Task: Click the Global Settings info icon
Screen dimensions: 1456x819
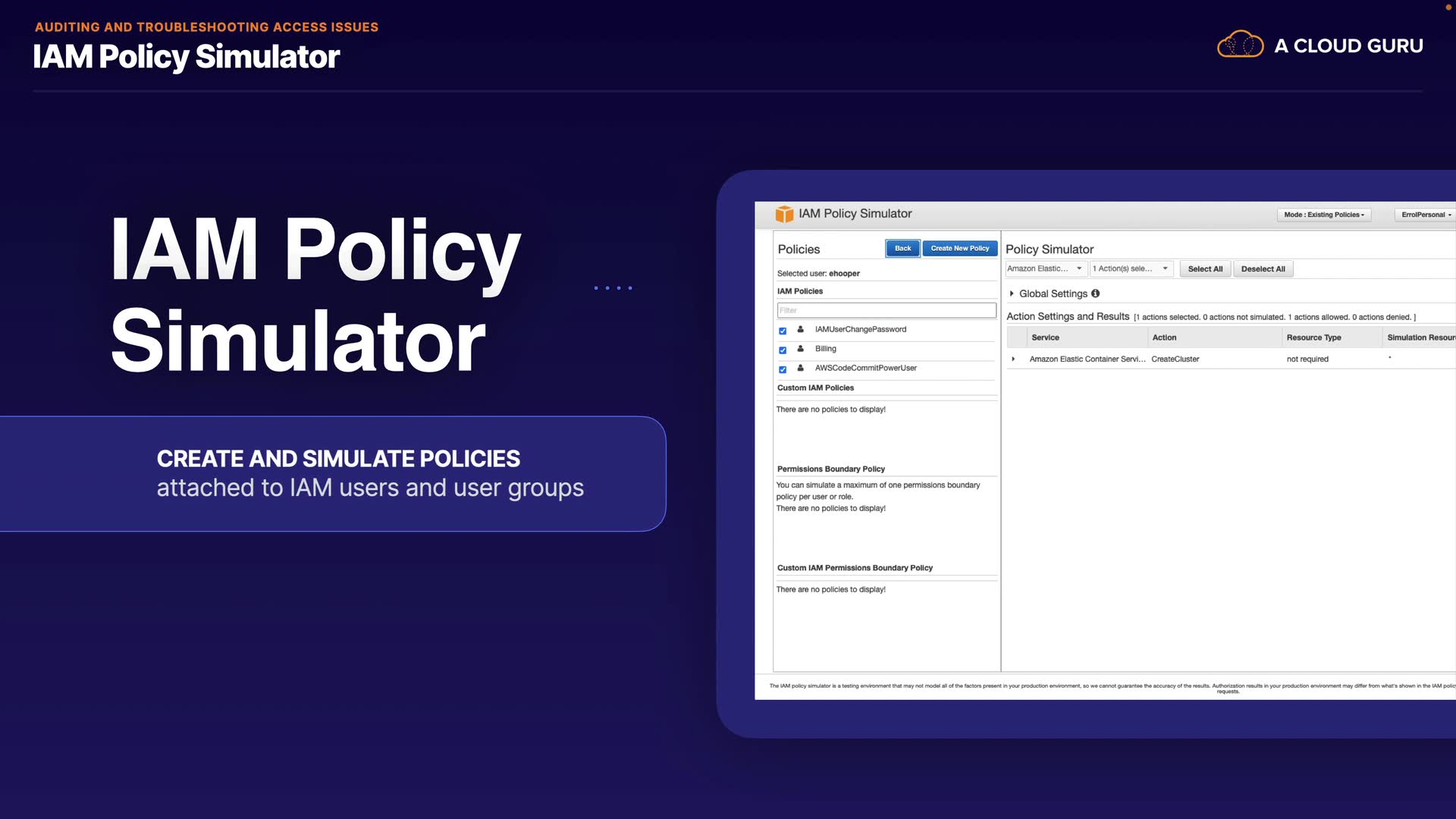Action: point(1095,293)
